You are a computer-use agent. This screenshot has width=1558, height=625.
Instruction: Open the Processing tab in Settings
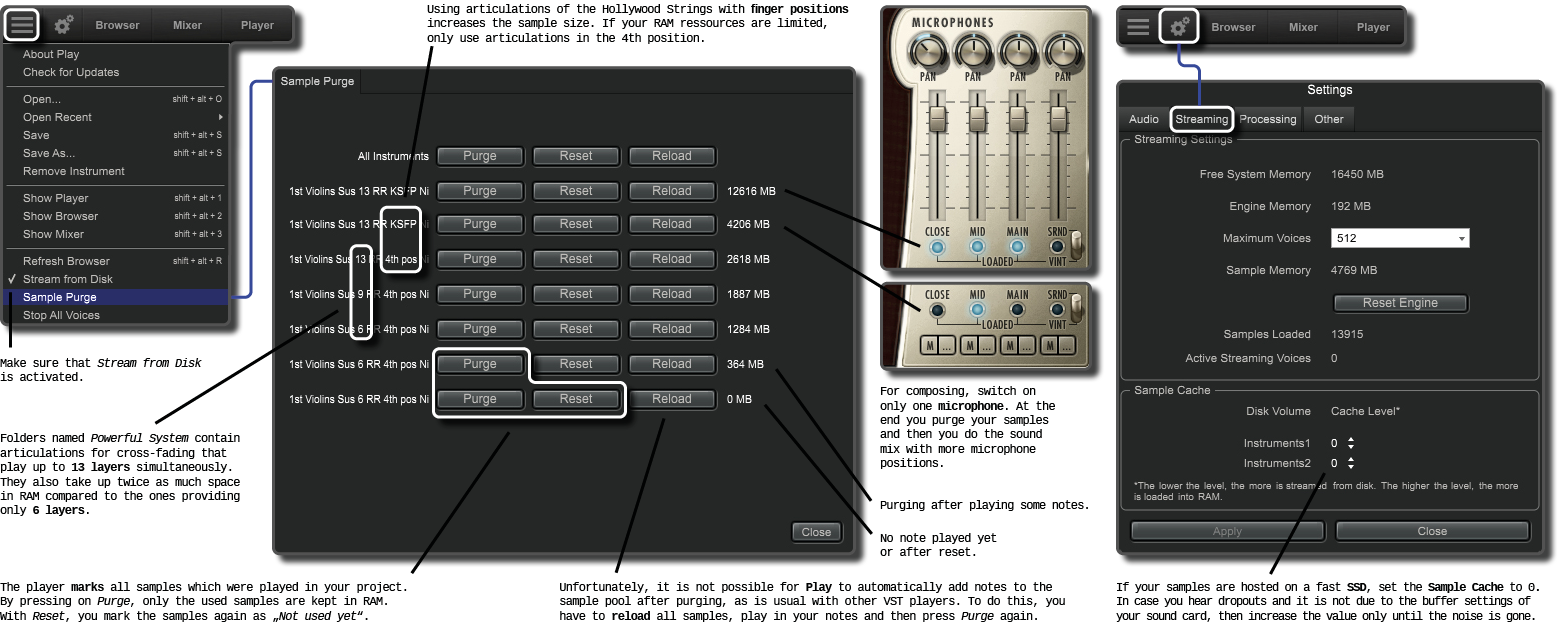point(1267,119)
